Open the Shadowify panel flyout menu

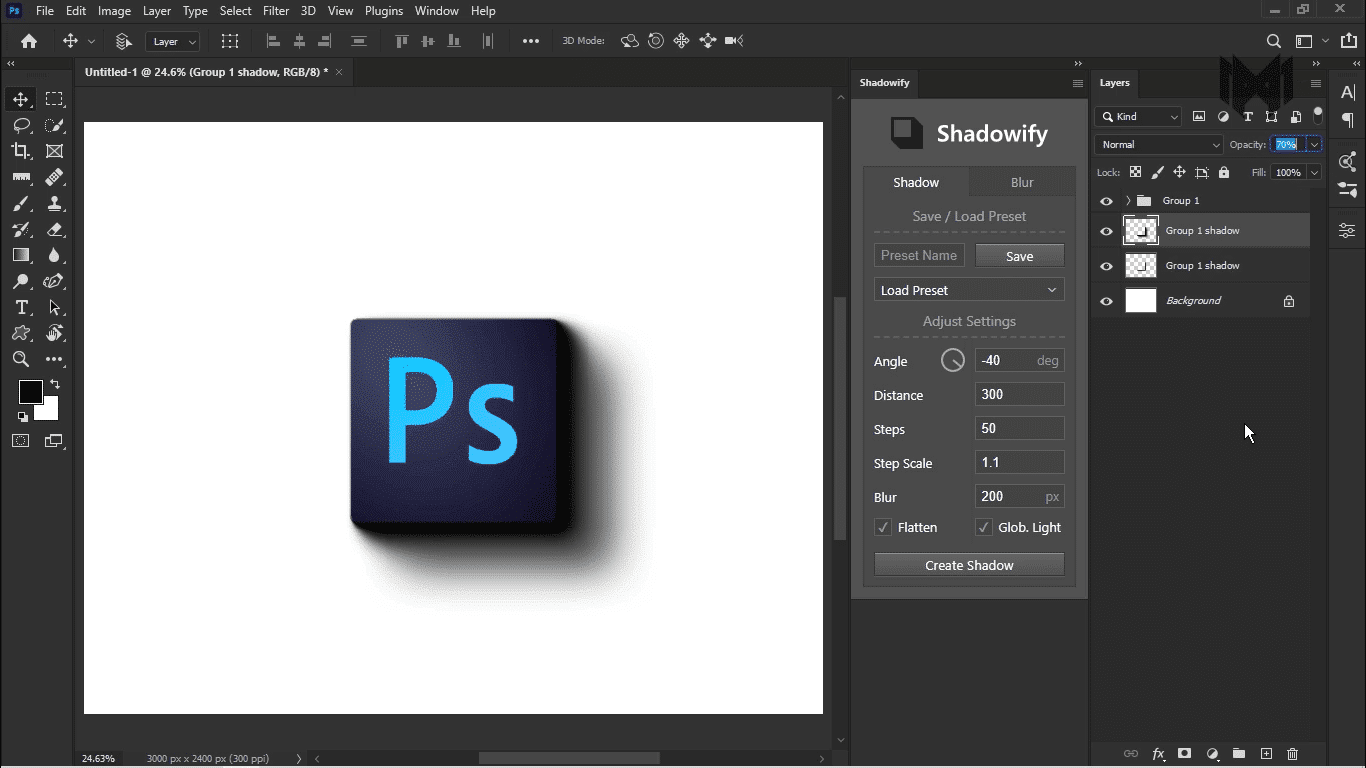pyautogui.click(x=1078, y=83)
